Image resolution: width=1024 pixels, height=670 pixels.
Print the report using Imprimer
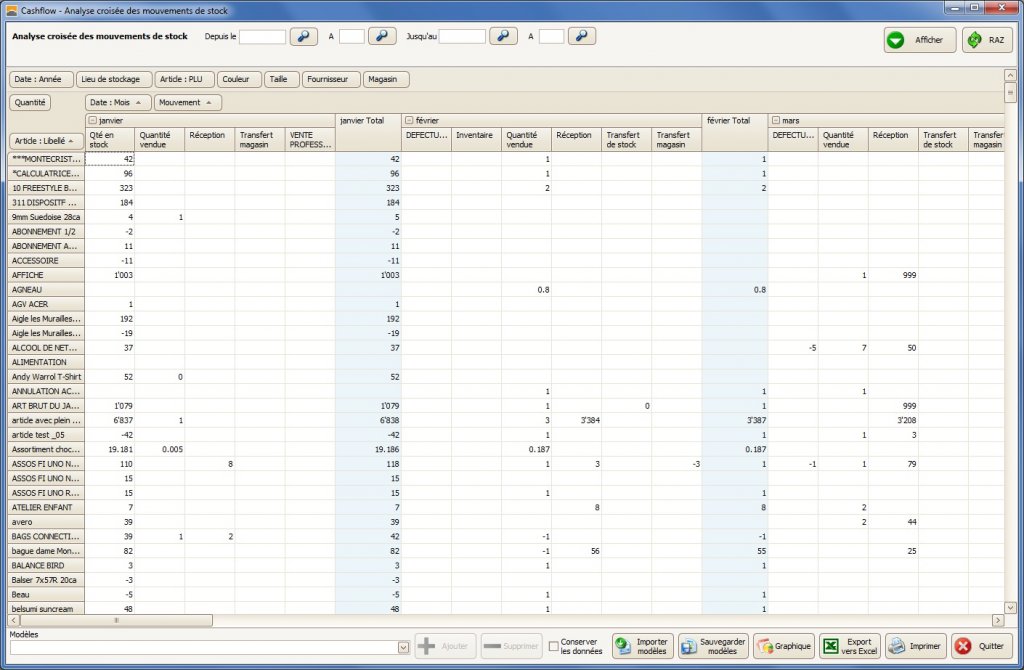click(x=914, y=646)
